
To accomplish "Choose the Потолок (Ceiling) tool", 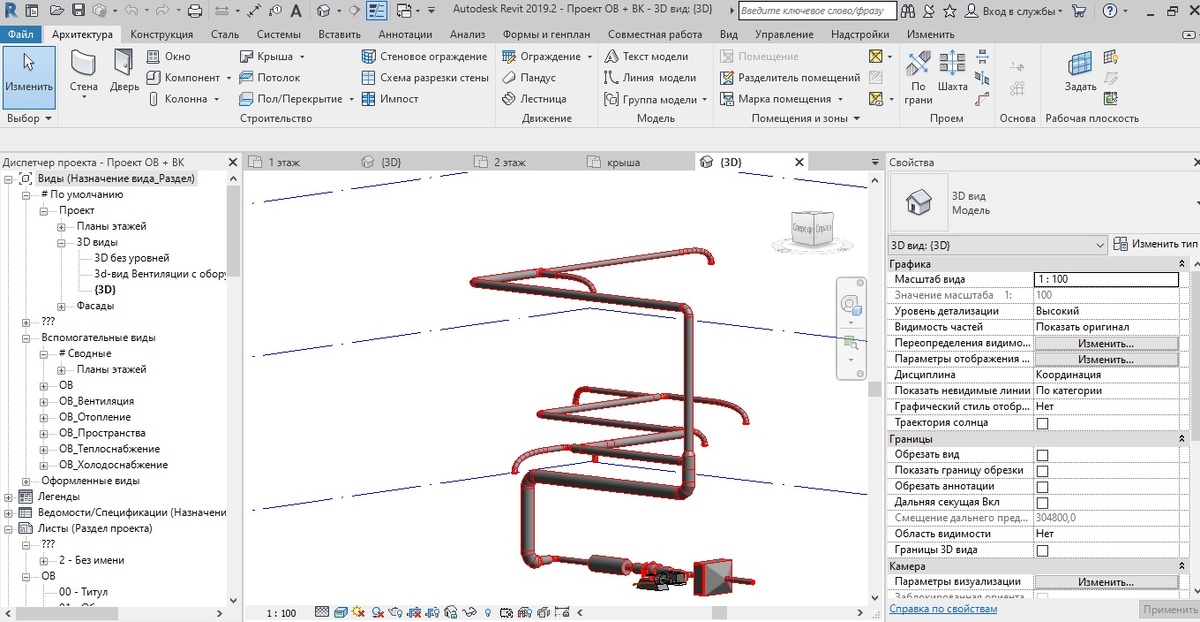I will tap(271, 77).
